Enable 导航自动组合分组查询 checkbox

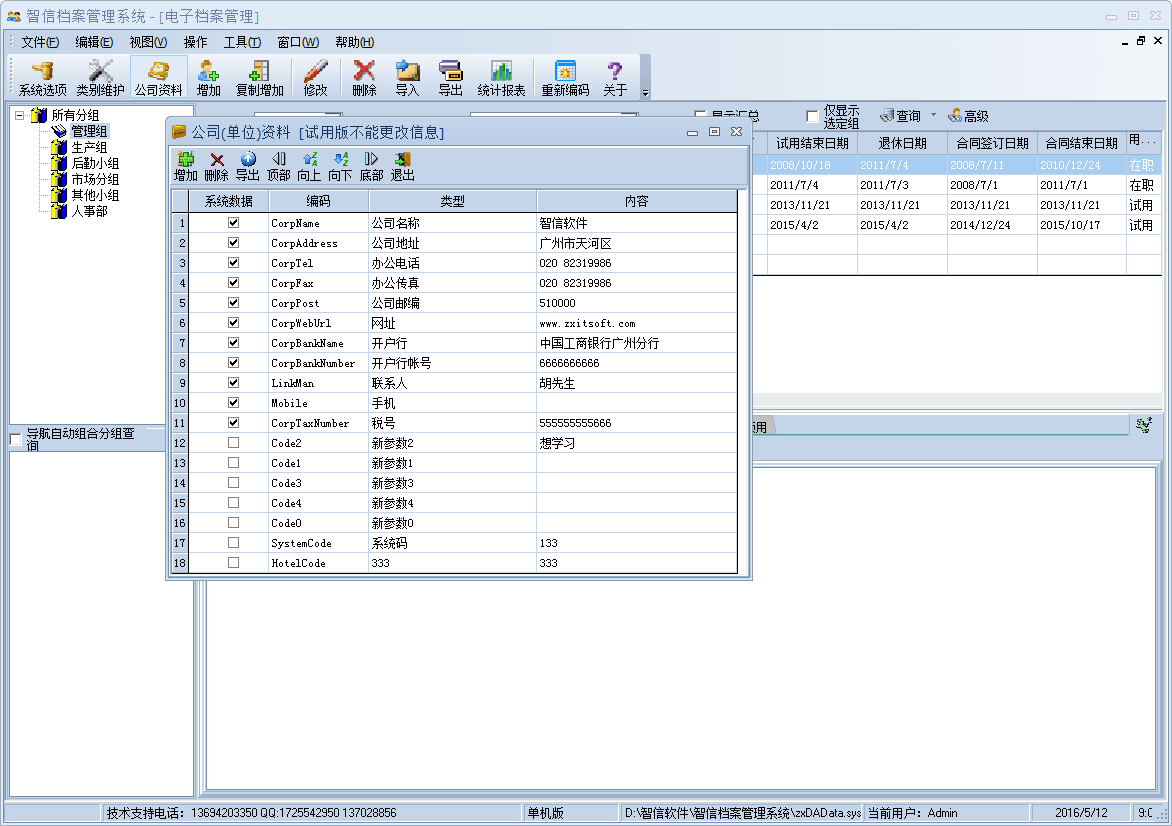click(16, 440)
